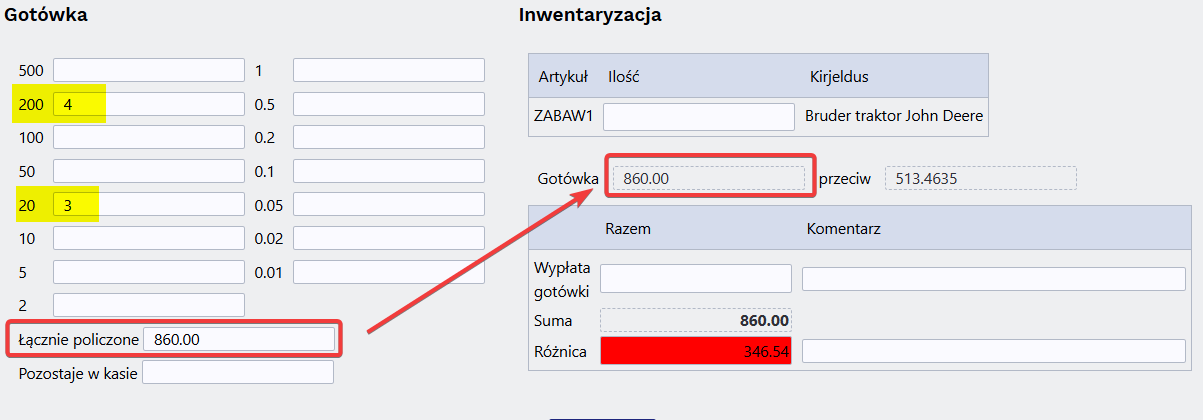Click the Łącznie policzone total field
The image size is (1203, 420).
[x=238, y=339]
